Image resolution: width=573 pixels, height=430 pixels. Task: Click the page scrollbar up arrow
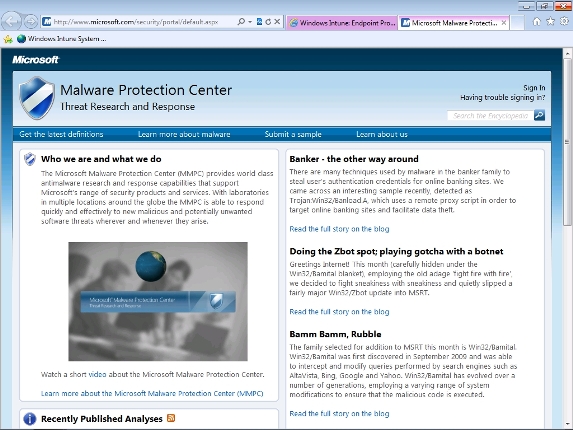(568, 54)
